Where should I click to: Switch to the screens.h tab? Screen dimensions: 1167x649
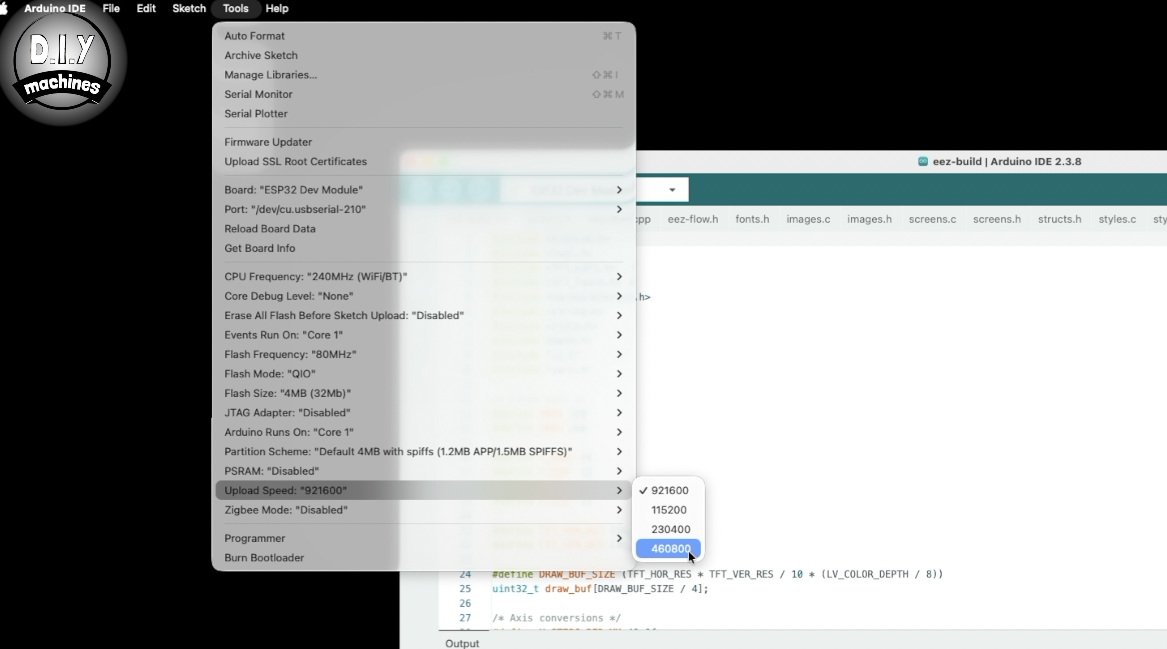[x=997, y=219]
